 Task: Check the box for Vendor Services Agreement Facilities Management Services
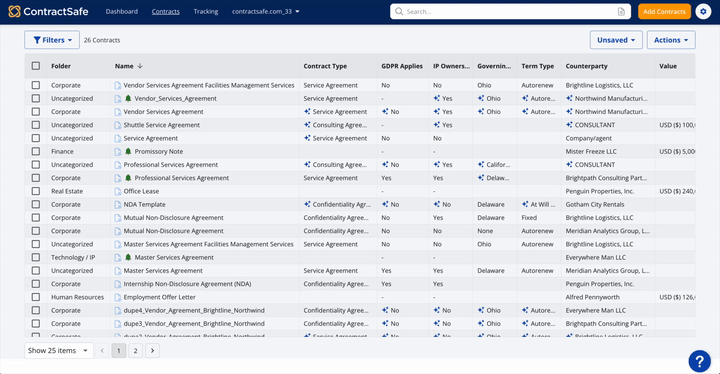(x=36, y=85)
